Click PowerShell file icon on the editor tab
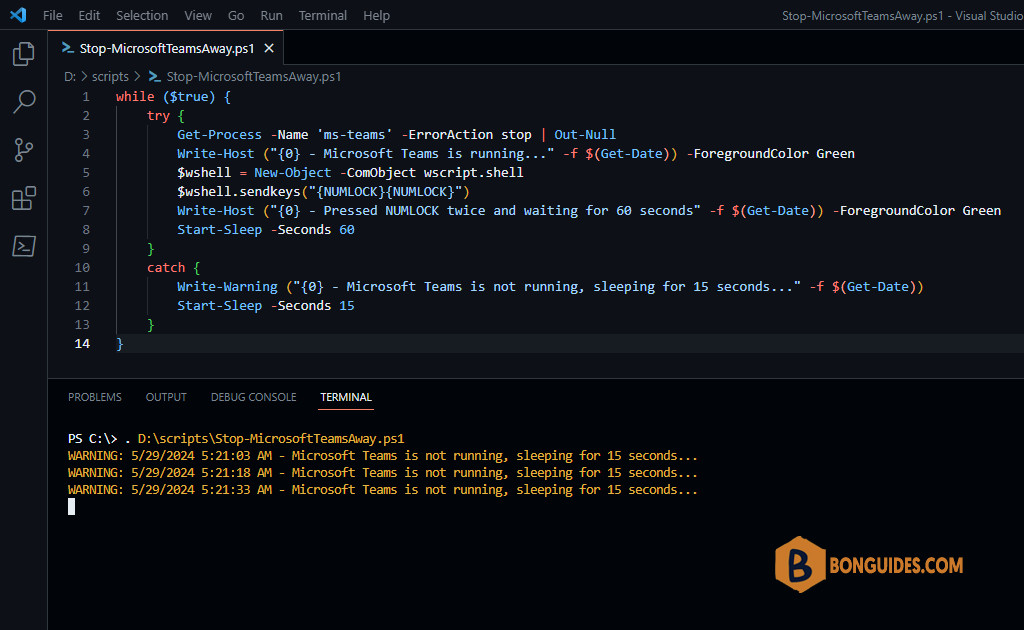 click(x=68, y=48)
